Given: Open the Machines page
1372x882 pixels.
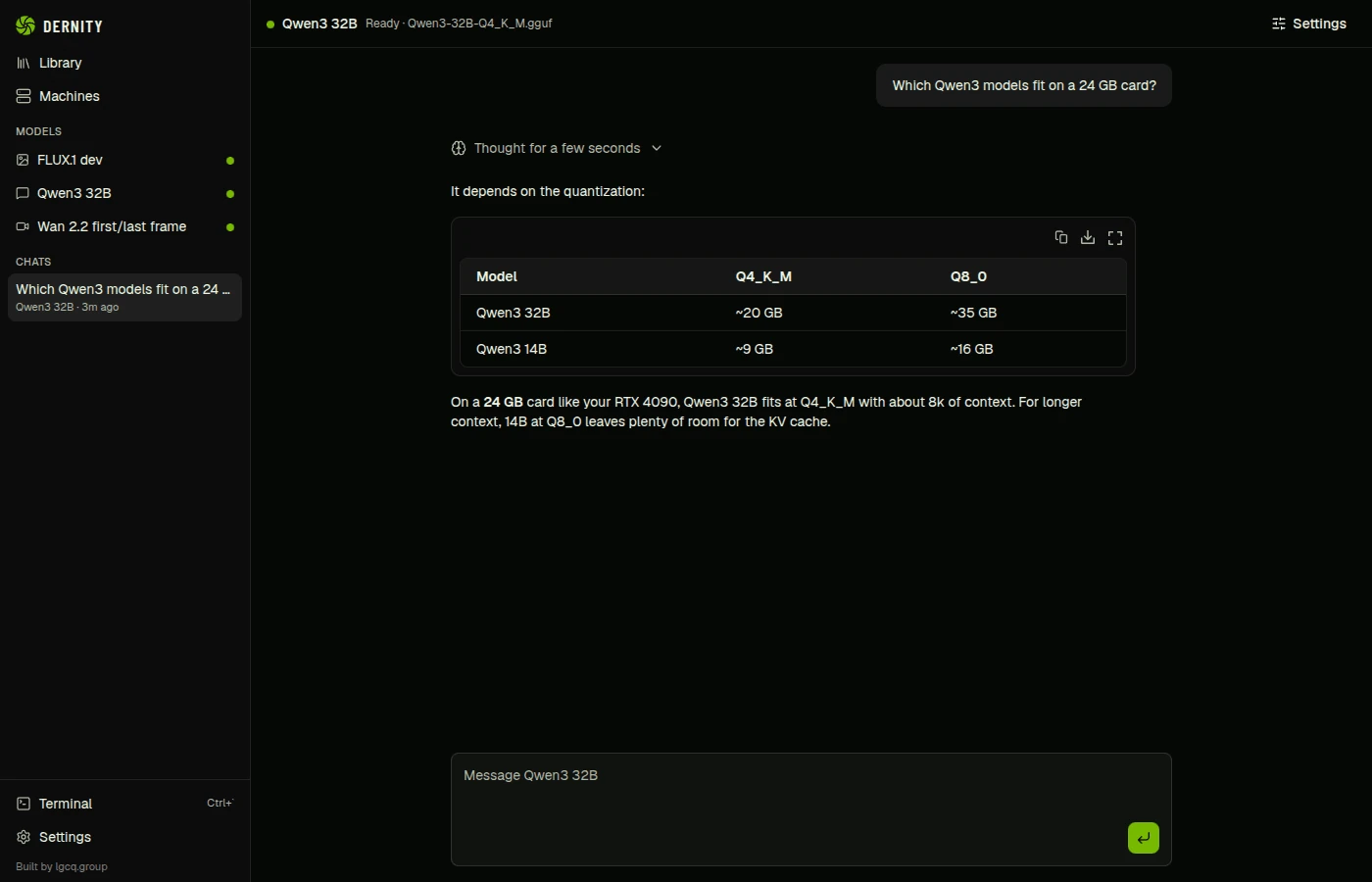Looking at the screenshot, I should click(124, 96).
